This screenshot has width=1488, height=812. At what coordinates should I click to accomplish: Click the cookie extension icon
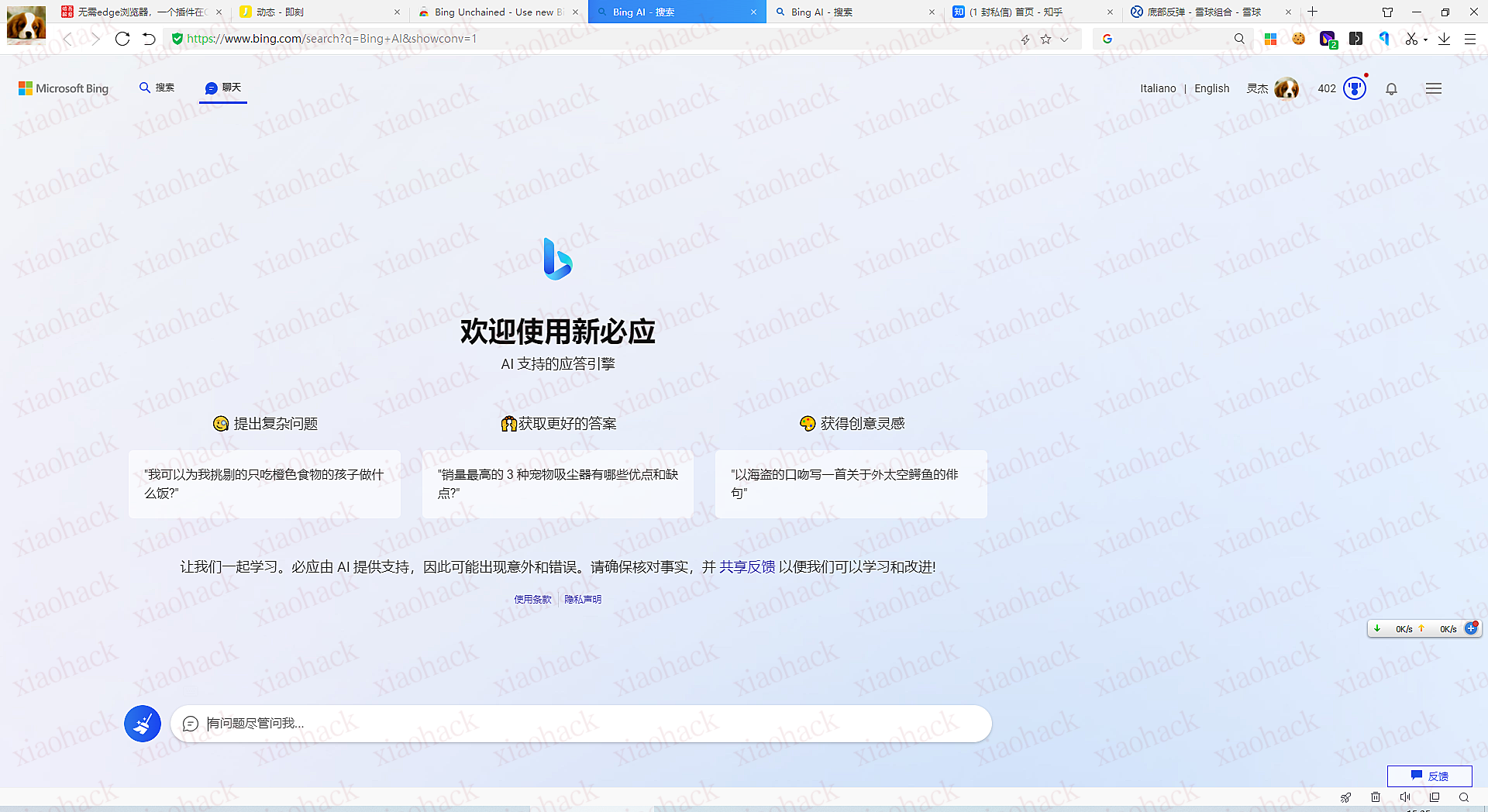click(x=1299, y=38)
